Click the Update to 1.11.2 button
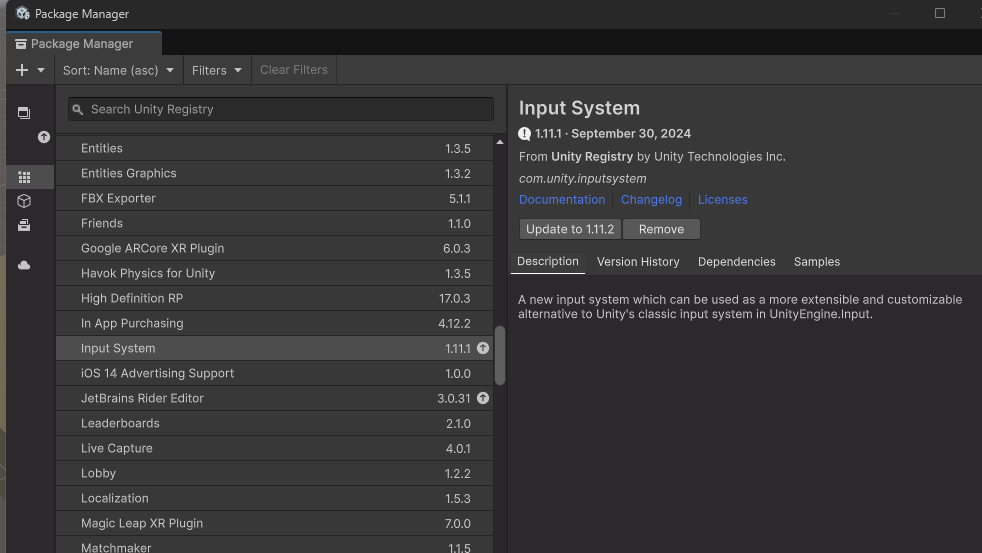The image size is (982, 553). [570, 229]
